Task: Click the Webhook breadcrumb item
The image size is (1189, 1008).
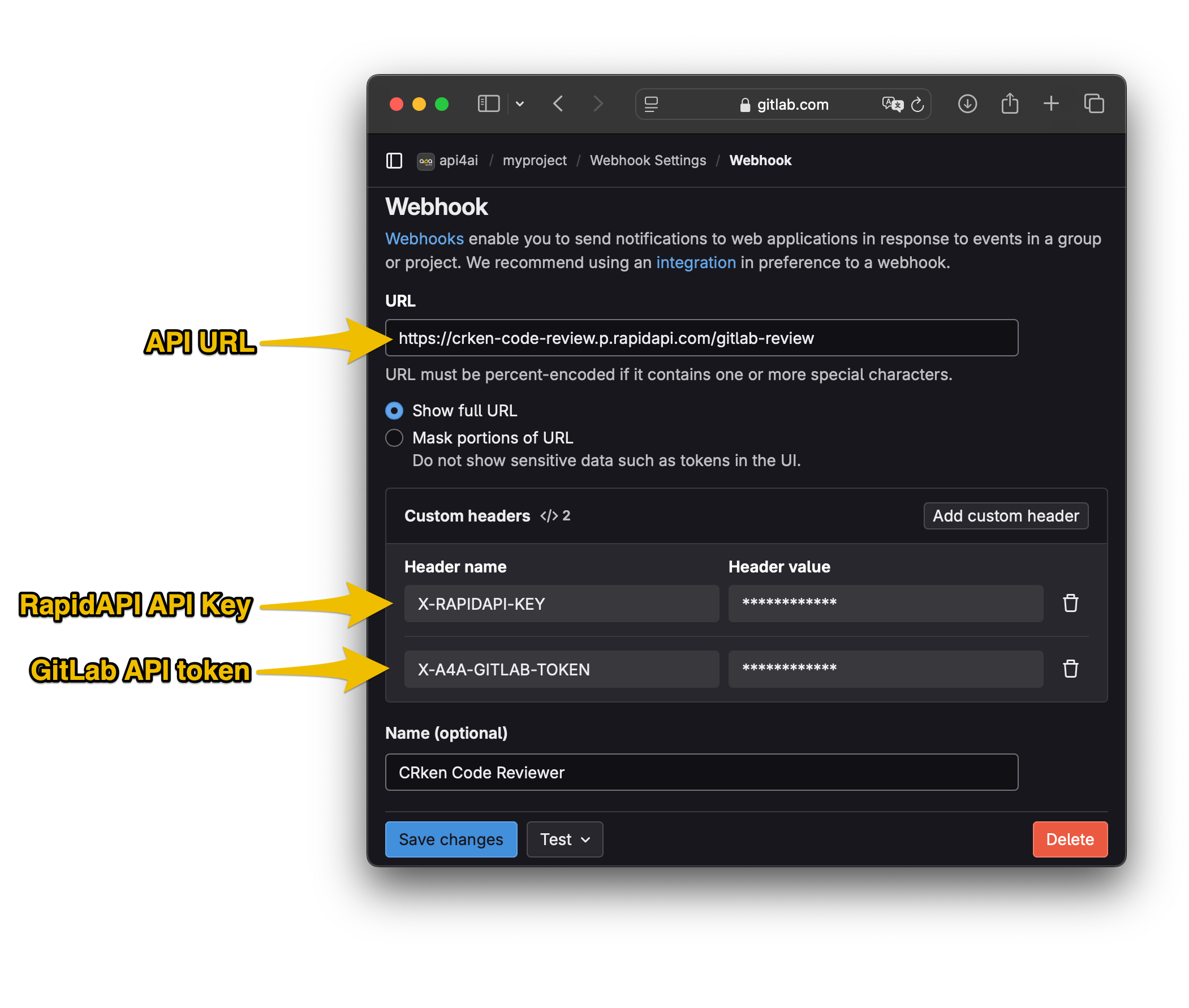Action: click(x=760, y=161)
